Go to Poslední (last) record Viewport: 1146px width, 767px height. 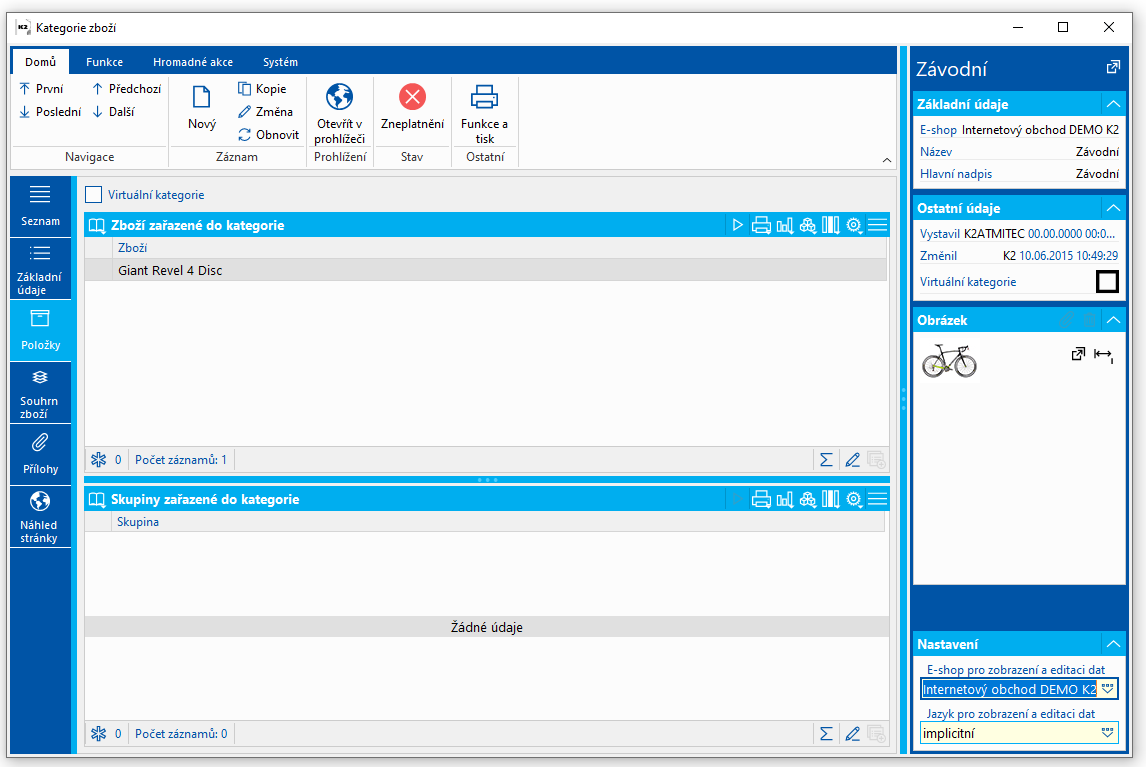[x=50, y=112]
